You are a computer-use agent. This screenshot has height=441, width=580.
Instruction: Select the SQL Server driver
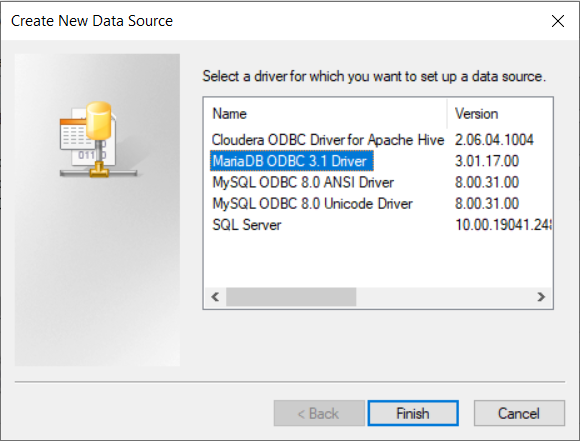pos(247,225)
